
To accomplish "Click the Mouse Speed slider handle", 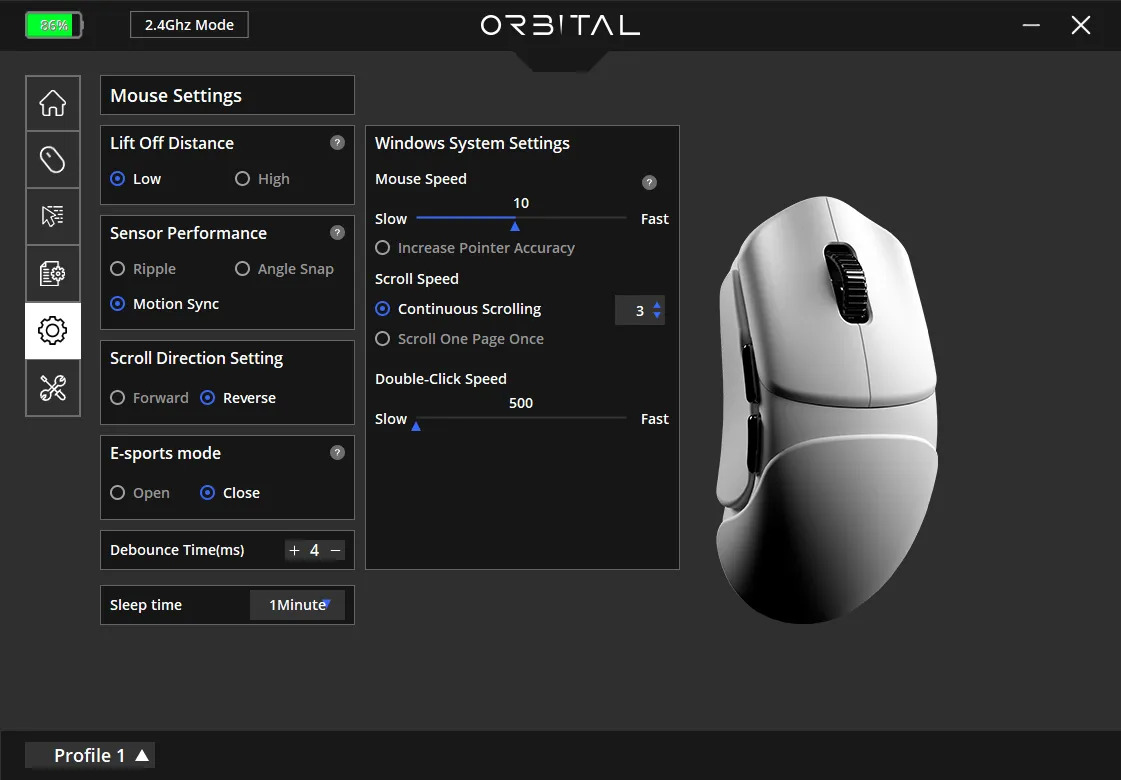I will tap(515, 225).
